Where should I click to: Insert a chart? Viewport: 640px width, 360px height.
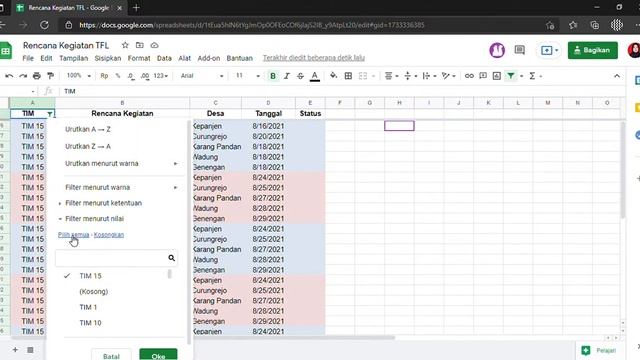point(497,76)
